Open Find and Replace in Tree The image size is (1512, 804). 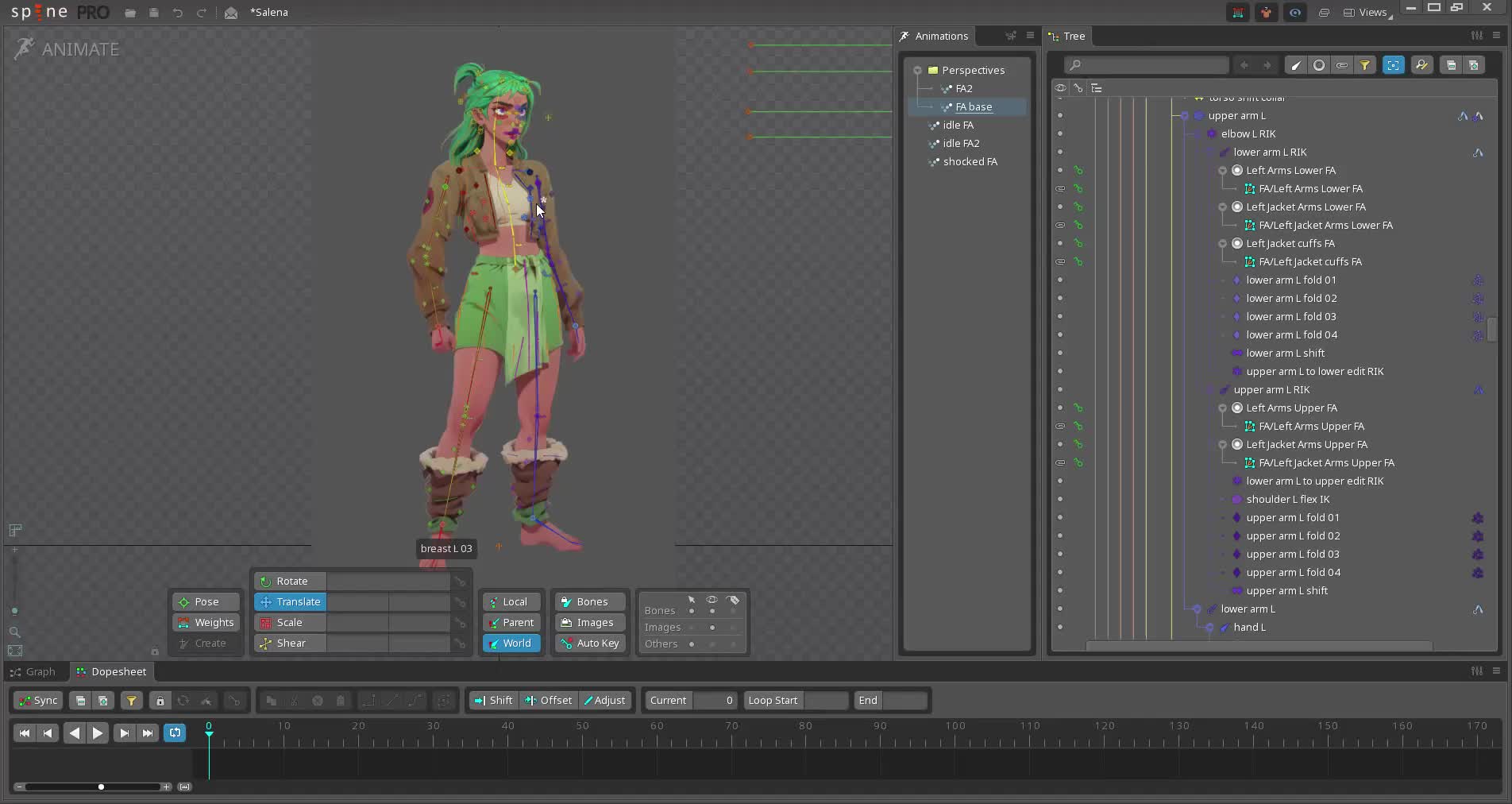1422,65
